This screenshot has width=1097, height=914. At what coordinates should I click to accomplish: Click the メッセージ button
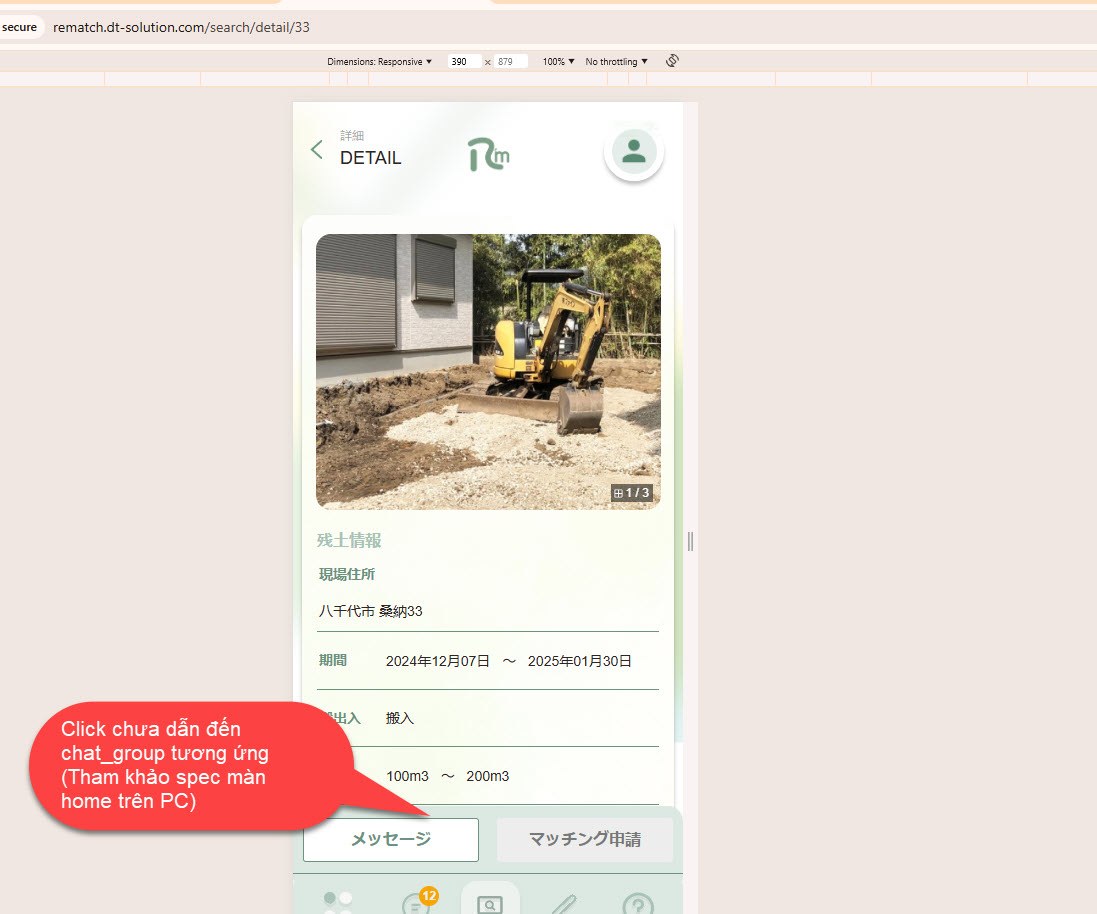(x=391, y=840)
